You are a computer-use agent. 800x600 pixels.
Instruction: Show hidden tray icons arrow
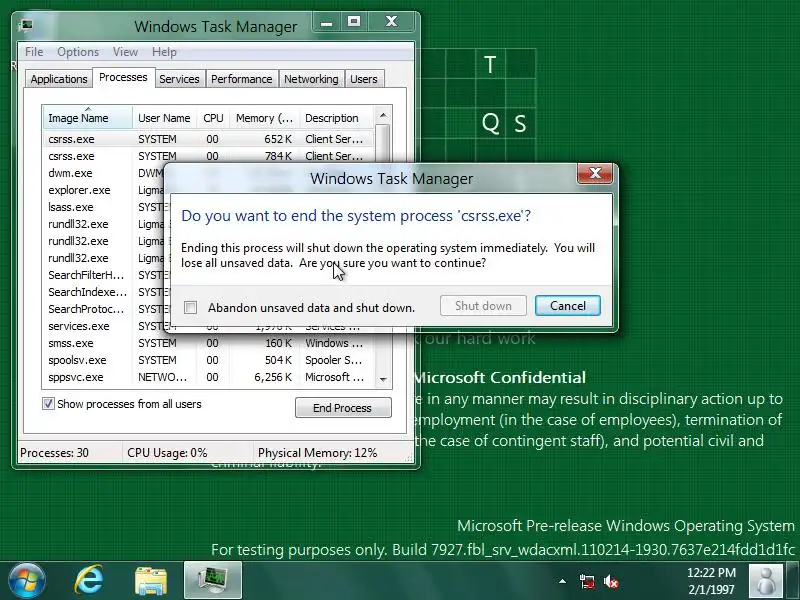562,581
